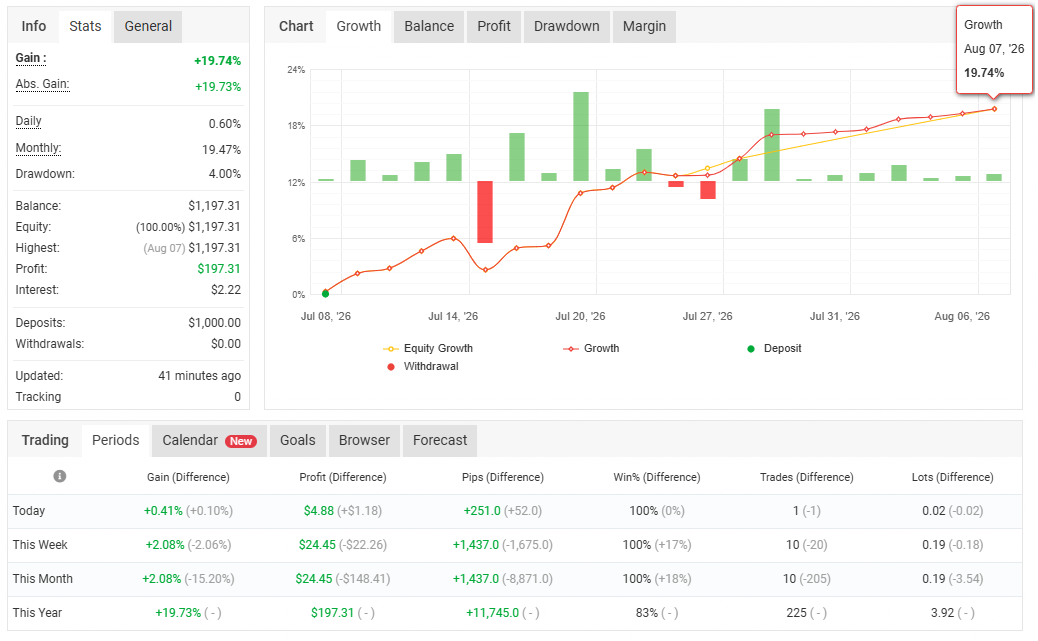
Task: Select the Forecast tab
Action: click(440, 440)
